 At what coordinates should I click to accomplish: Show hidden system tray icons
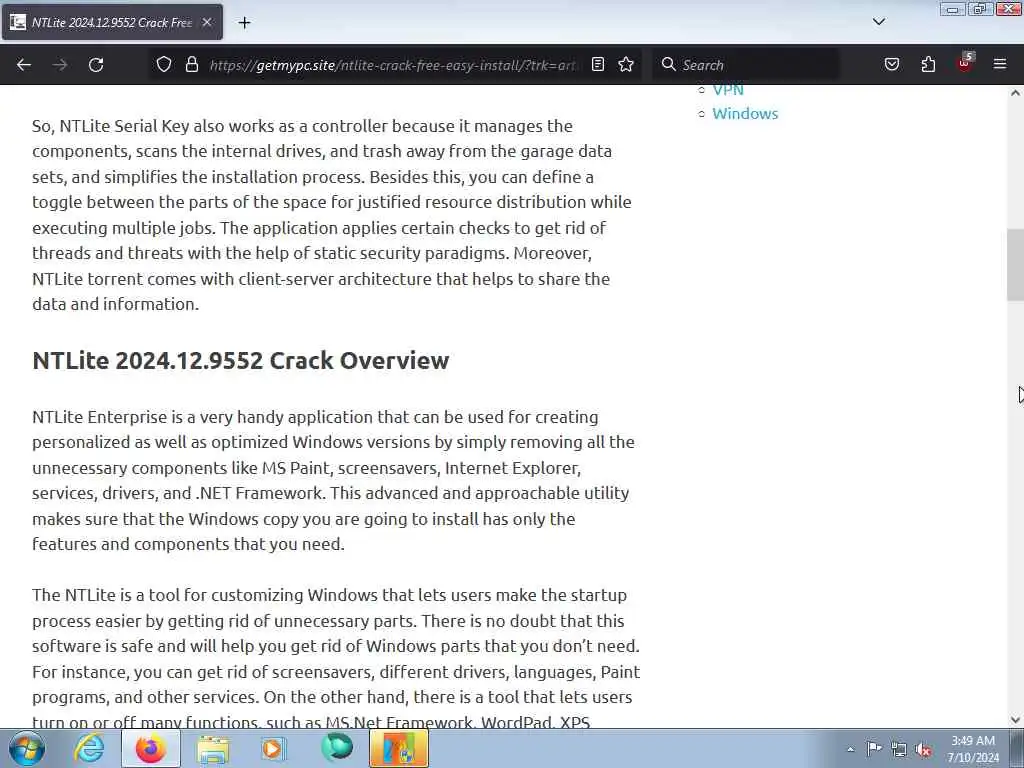pyautogui.click(x=850, y=749)
